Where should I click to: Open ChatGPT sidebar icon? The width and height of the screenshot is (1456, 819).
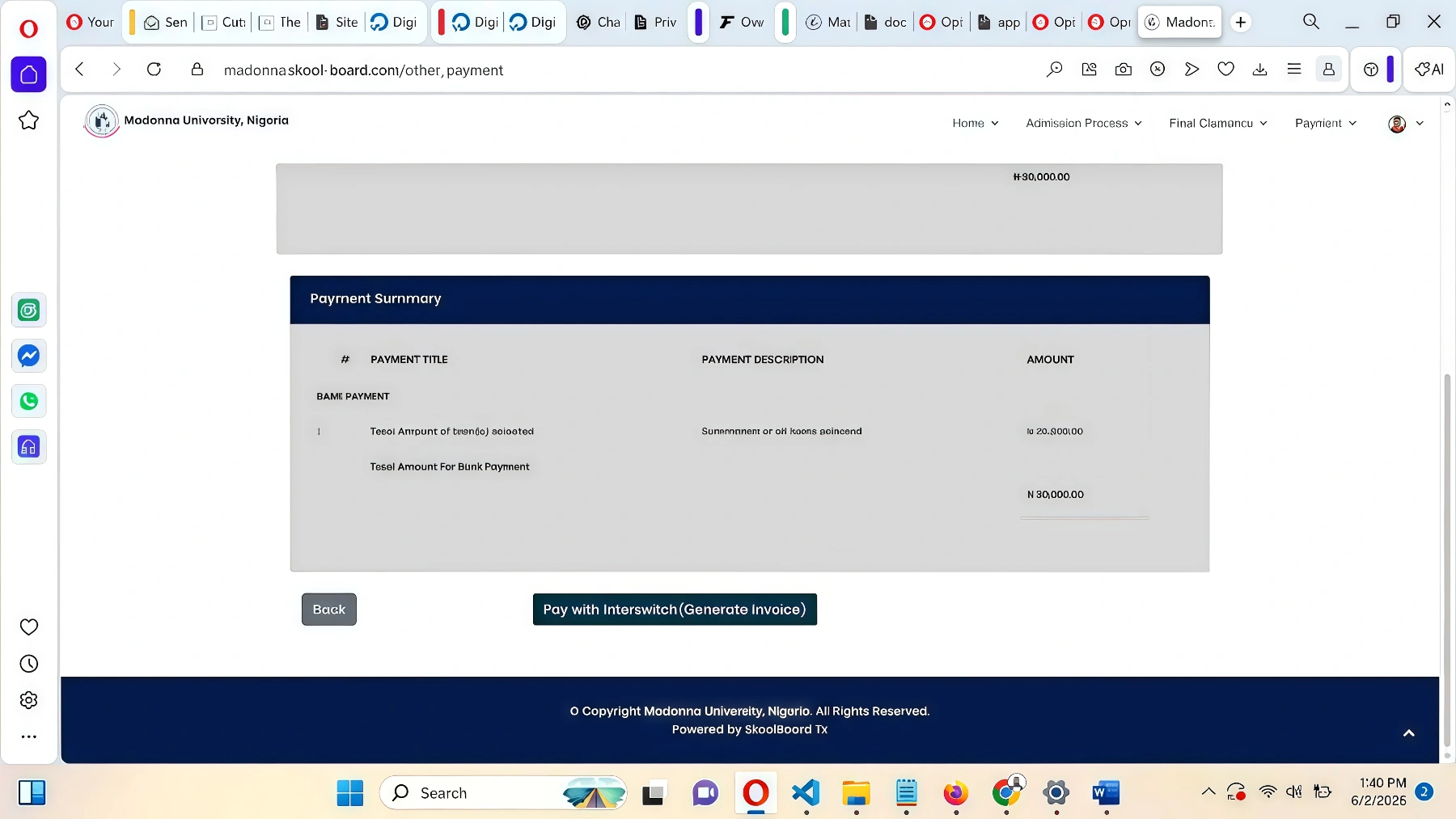click(x=28, y=310)
